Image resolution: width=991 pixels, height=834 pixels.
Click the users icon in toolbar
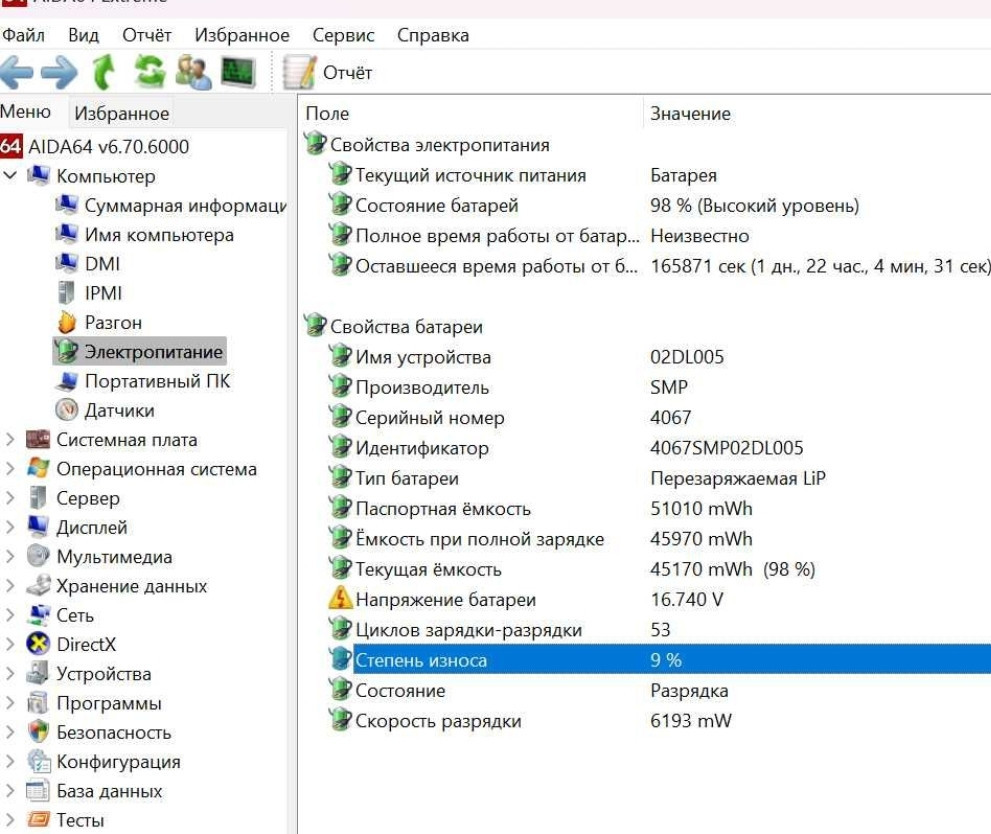pyautogui.click(x=193, y=73)
